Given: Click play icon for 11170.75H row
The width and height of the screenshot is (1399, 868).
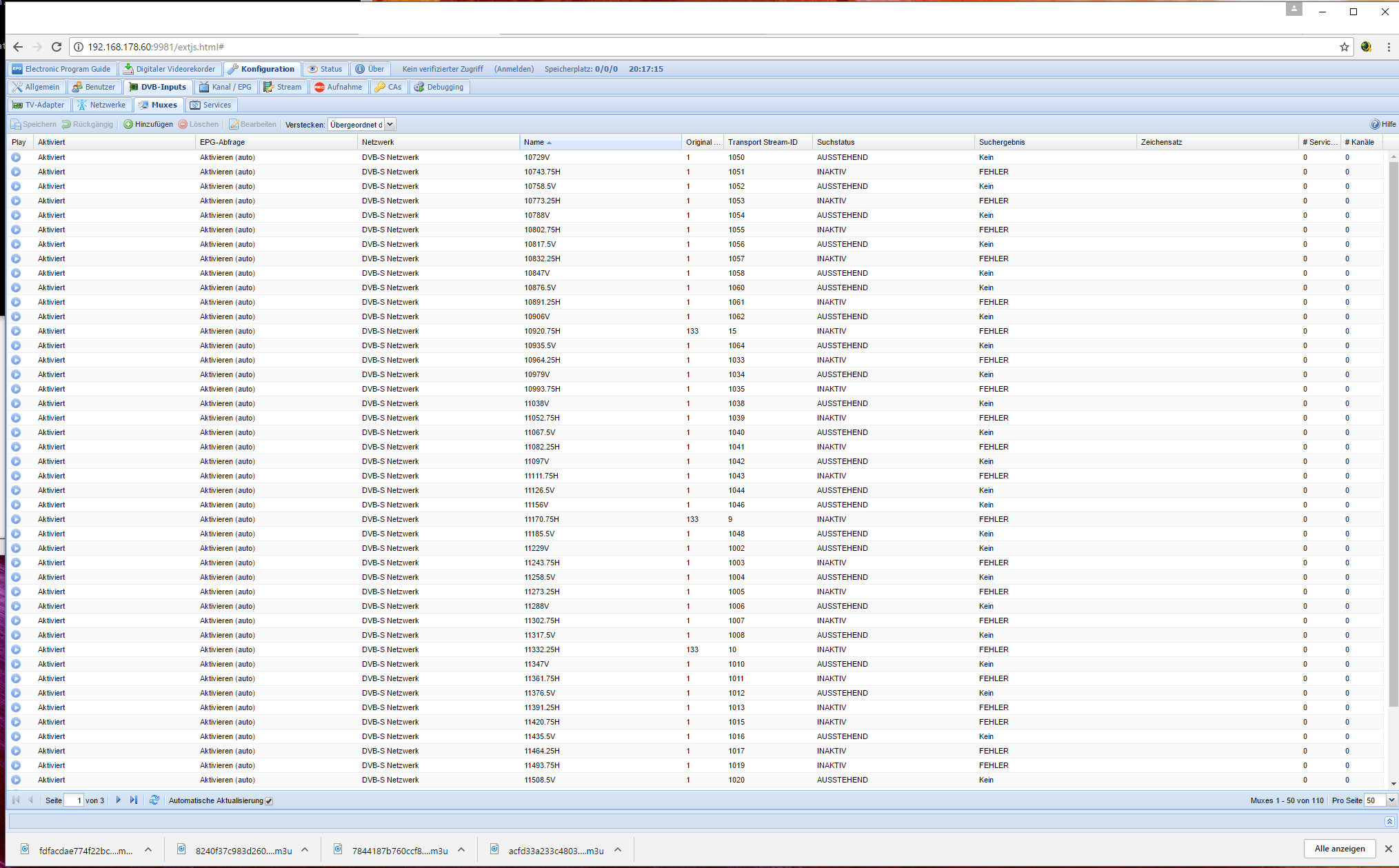Looking at the screenshot, I should (x=16, y=519).
